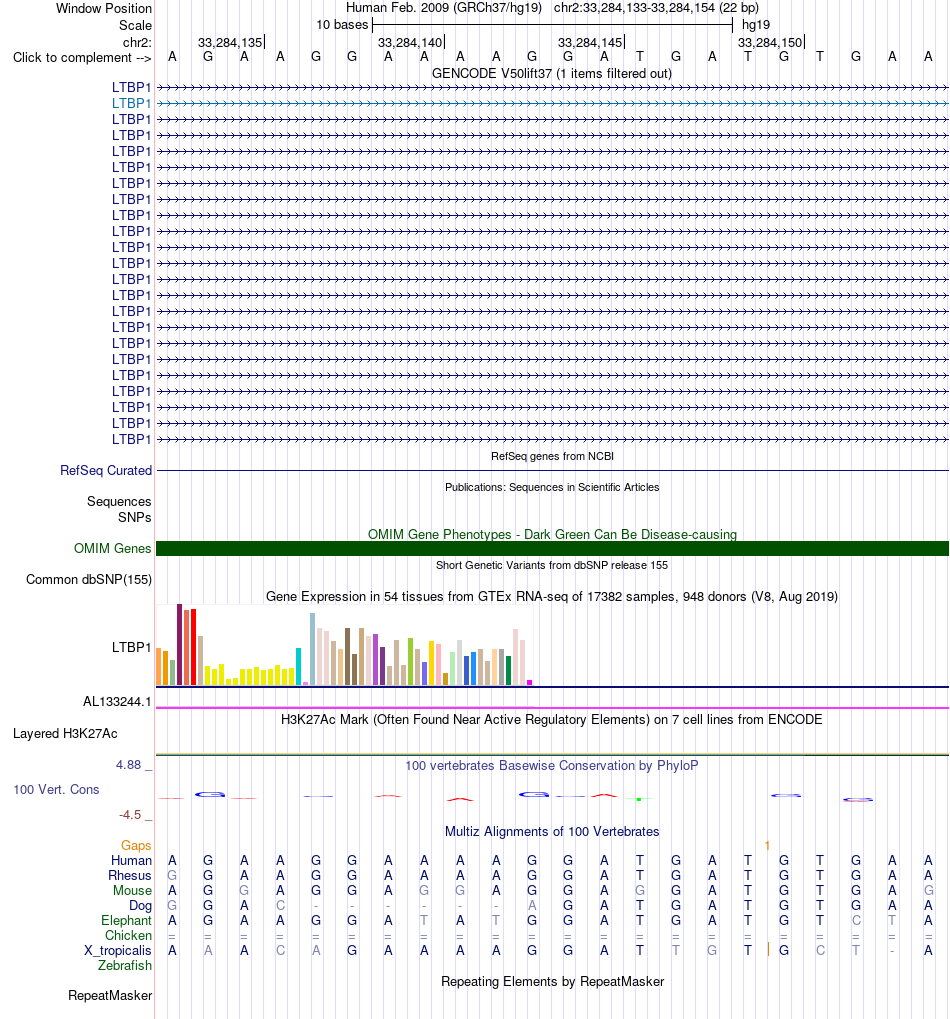Select the Sequences track label
This screenshot has width=950, height=1019.
coord(119,502)
